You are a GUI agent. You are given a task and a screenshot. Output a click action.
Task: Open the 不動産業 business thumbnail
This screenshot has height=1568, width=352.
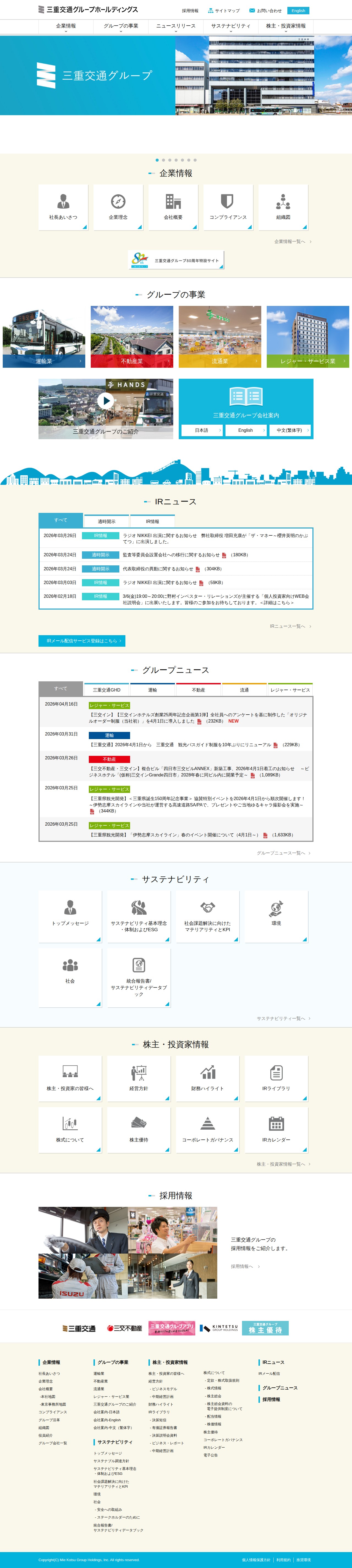131,337
